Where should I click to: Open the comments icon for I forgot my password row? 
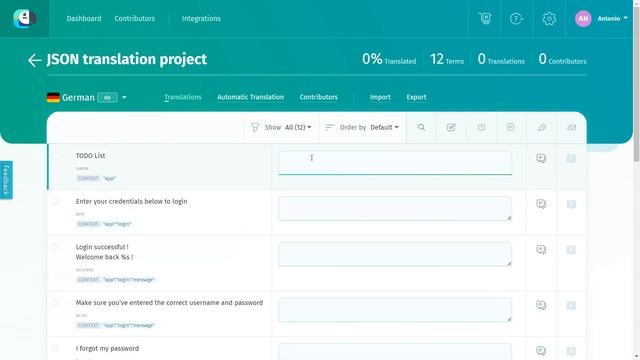coord(541,351)
